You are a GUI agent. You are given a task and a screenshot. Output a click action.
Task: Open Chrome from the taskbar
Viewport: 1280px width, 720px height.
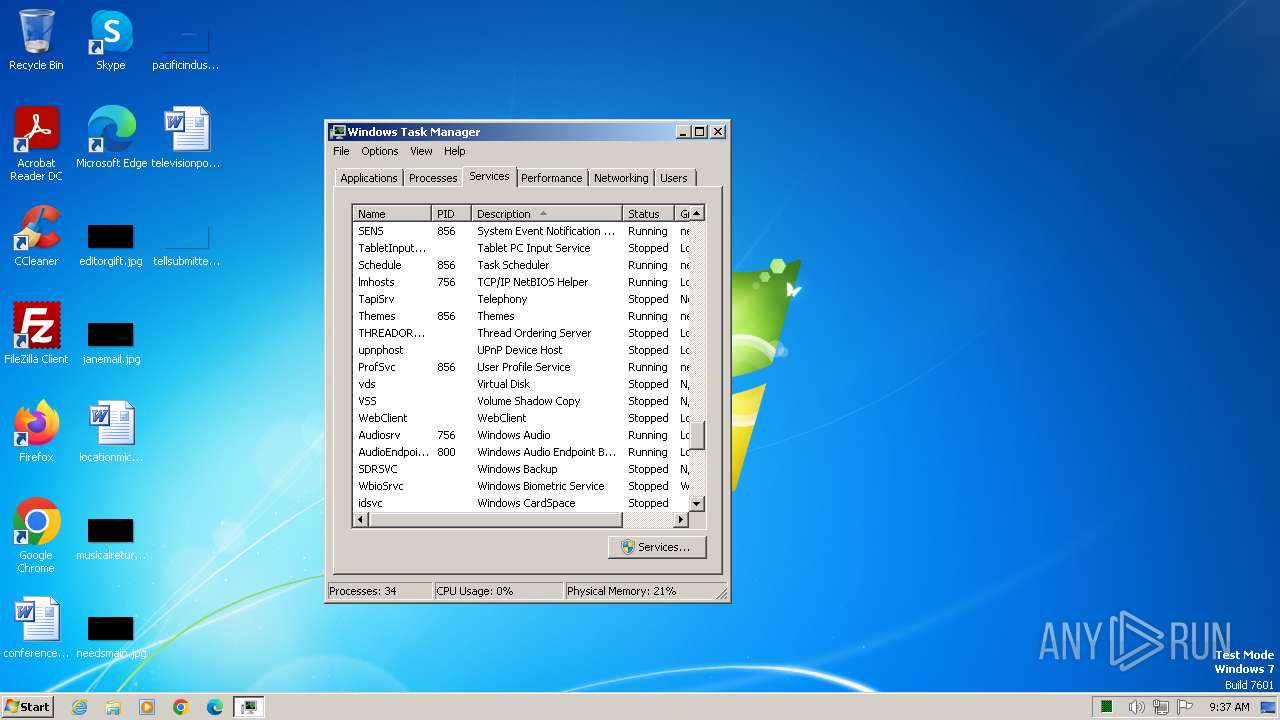[181, 707]
